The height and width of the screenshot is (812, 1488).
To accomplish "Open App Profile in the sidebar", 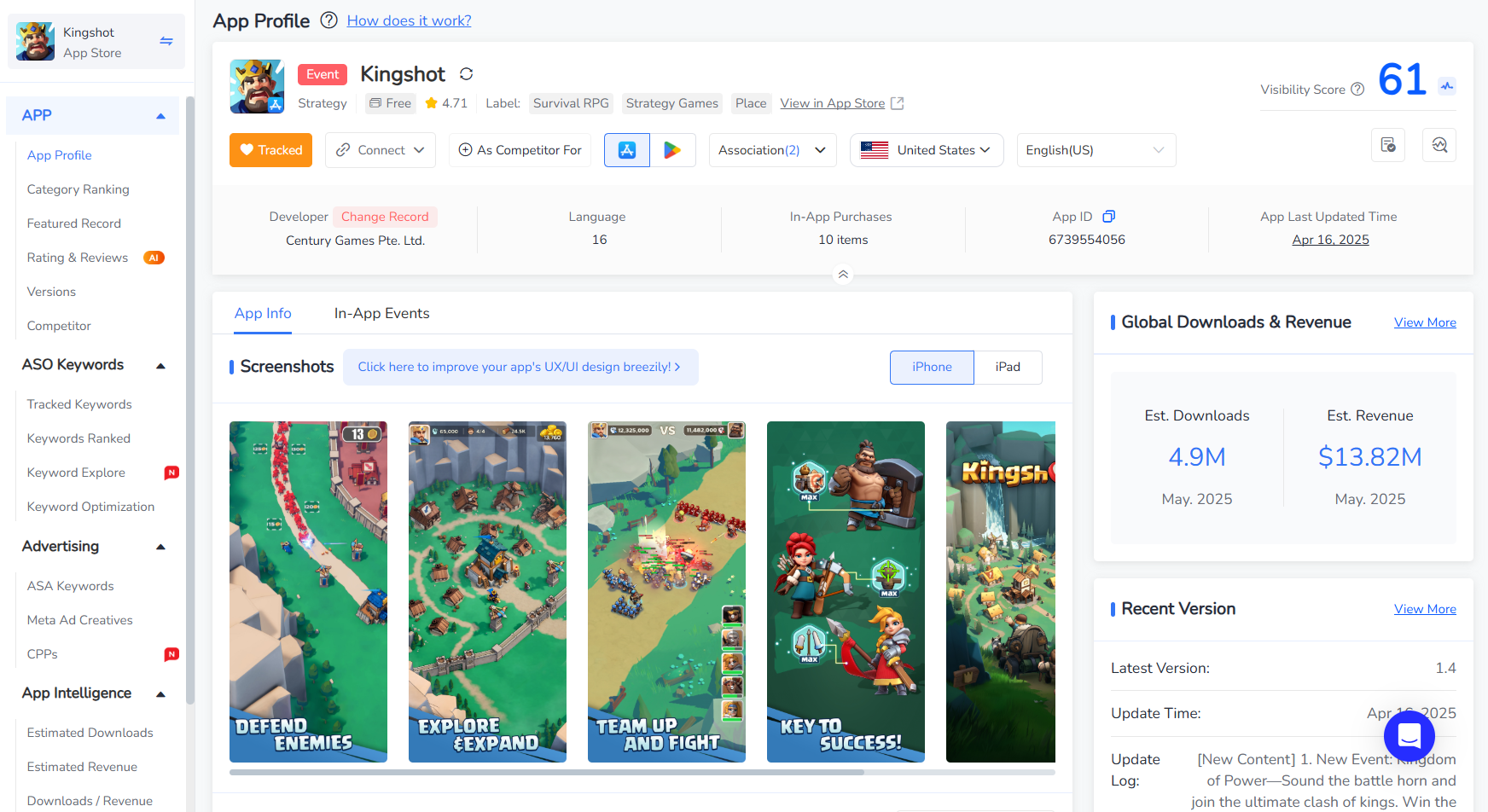I will tap(59, 155).
